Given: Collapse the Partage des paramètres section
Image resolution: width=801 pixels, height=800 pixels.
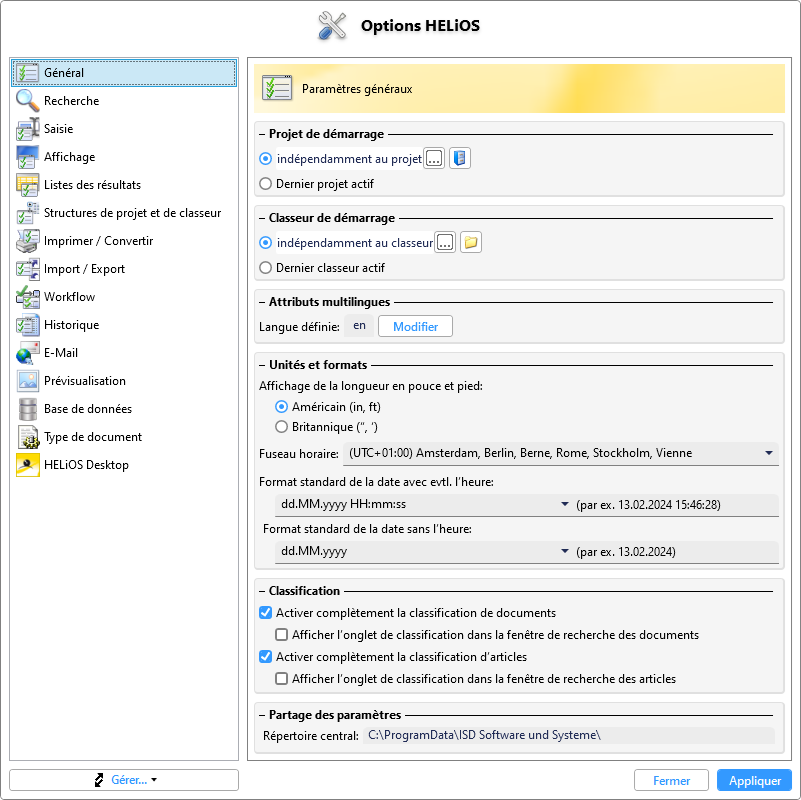Looking at the screenshot, I should coord(262,715).
